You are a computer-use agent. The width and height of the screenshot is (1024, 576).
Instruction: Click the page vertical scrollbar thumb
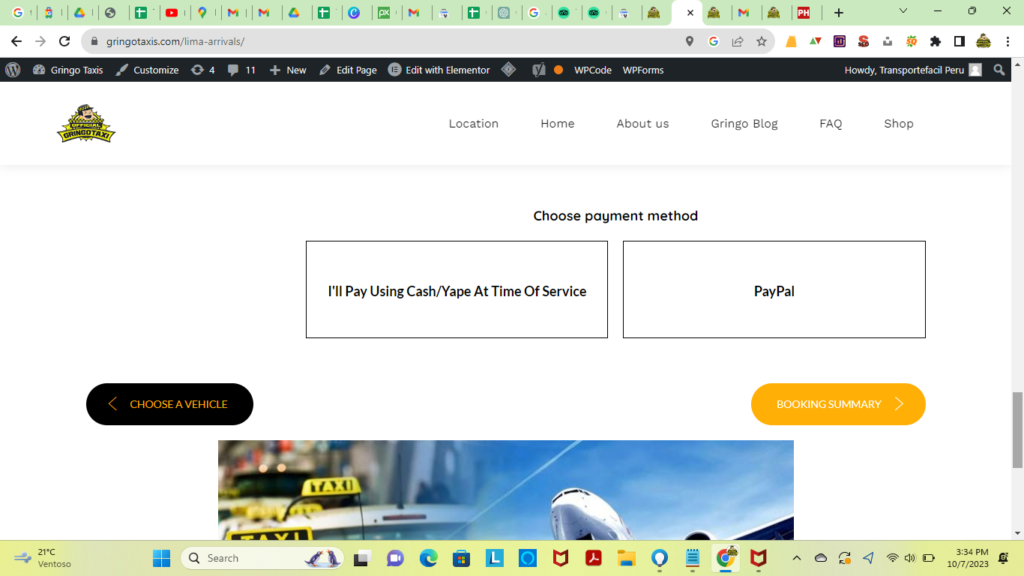click(x=1017, y=430)
